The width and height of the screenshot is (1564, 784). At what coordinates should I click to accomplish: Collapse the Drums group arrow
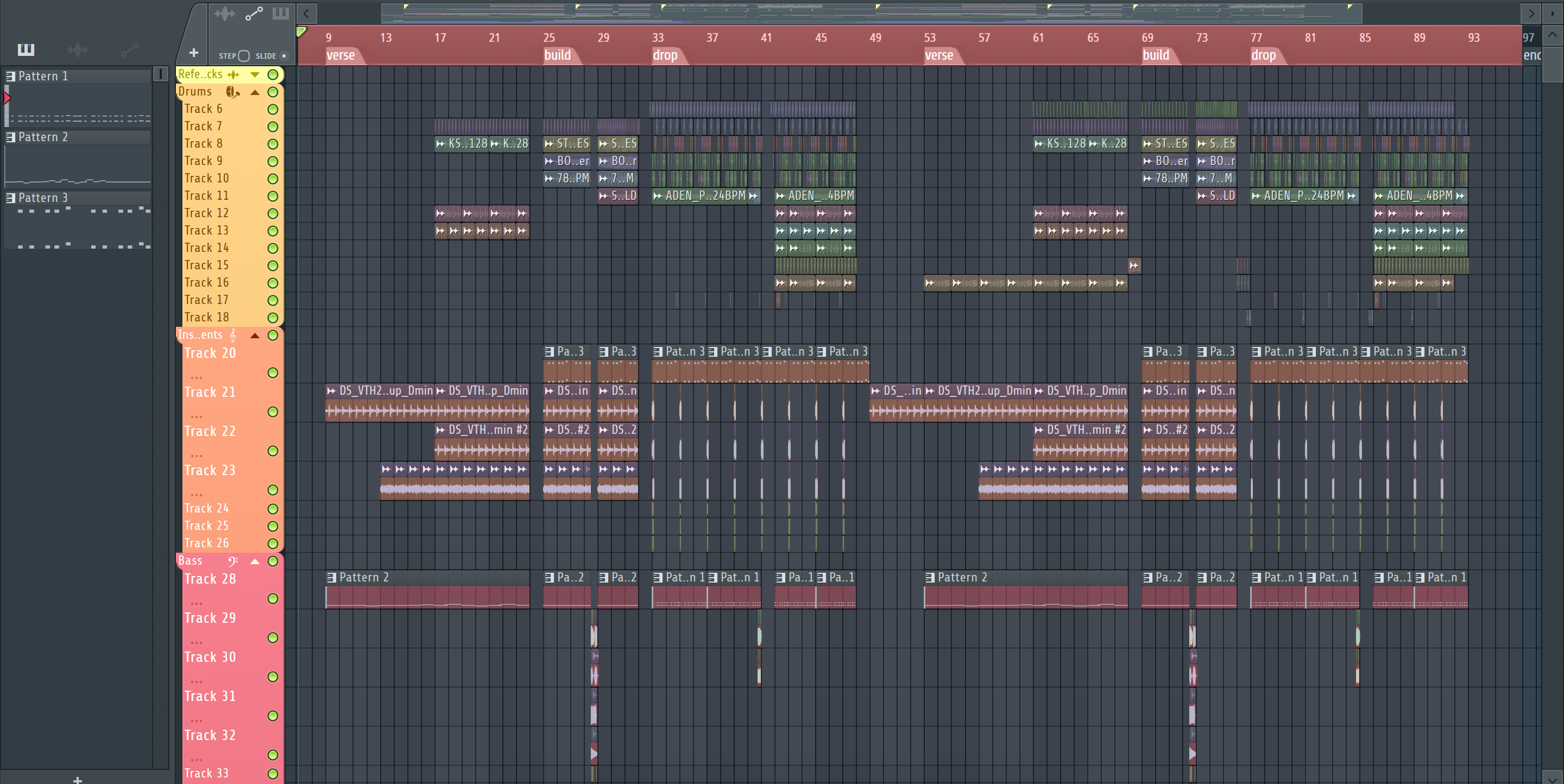point(255,92)
